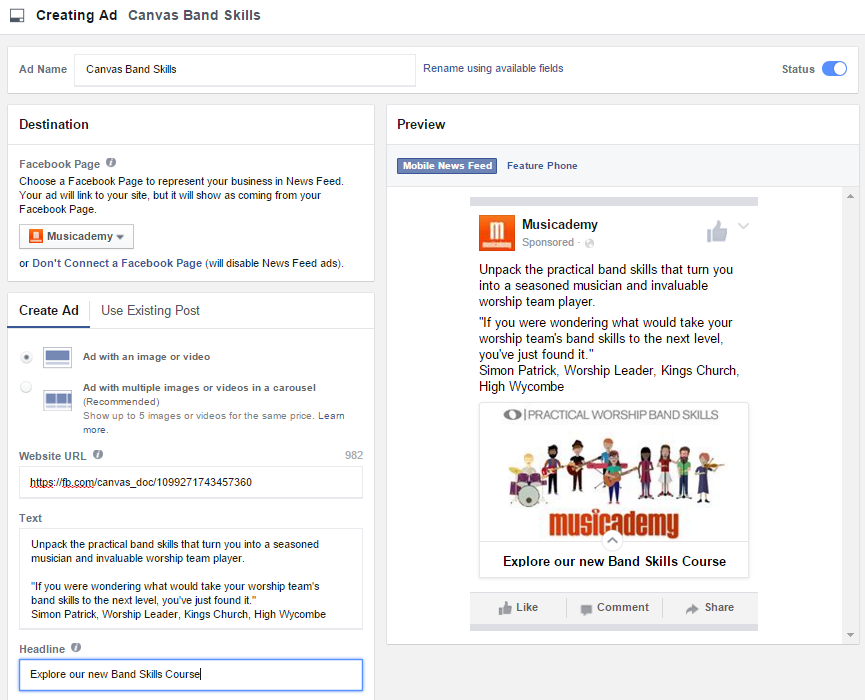
Task: Click Rename using available fields link
Action: [493, 68]
